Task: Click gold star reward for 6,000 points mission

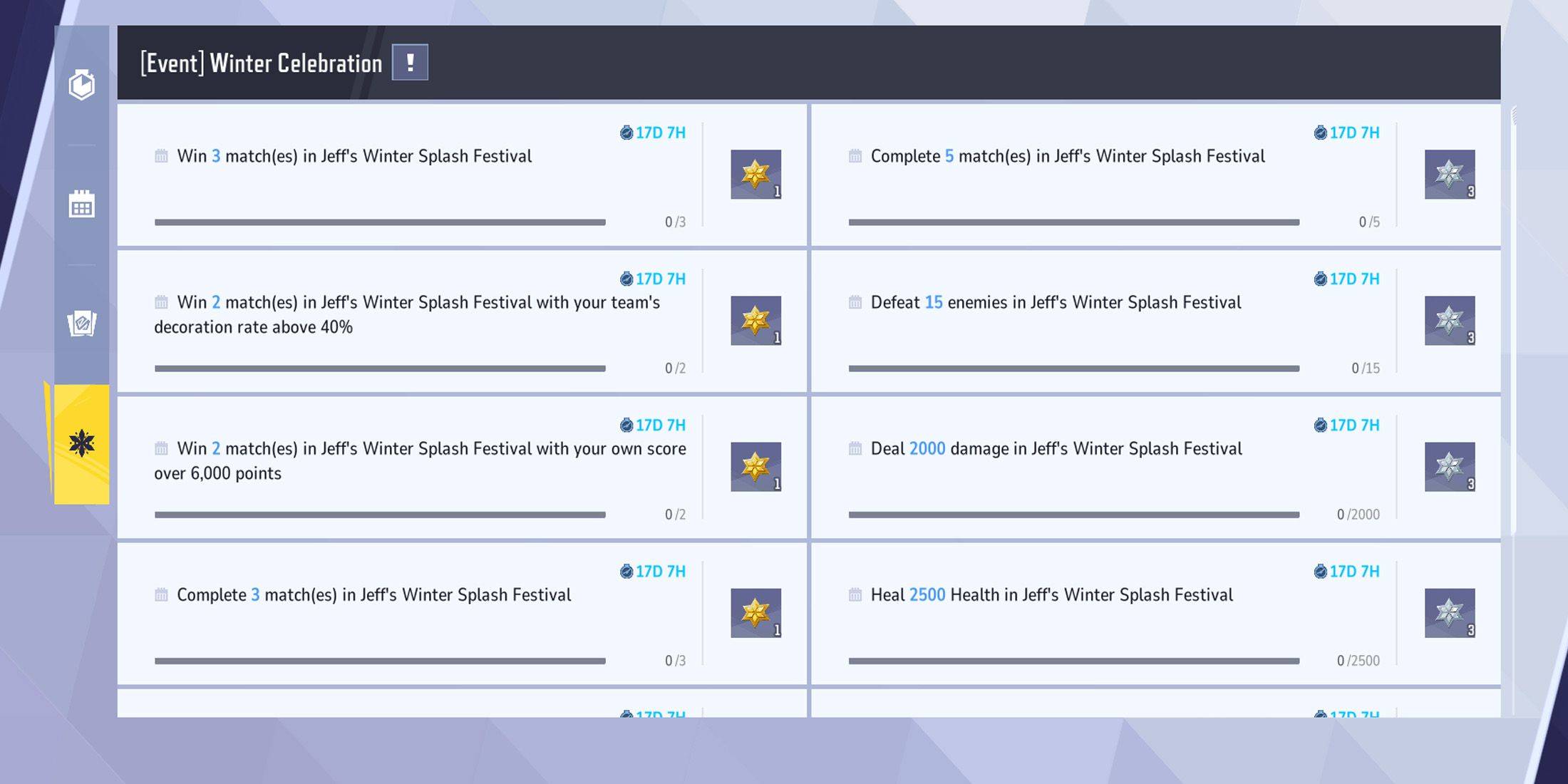Action: [755, 466]
